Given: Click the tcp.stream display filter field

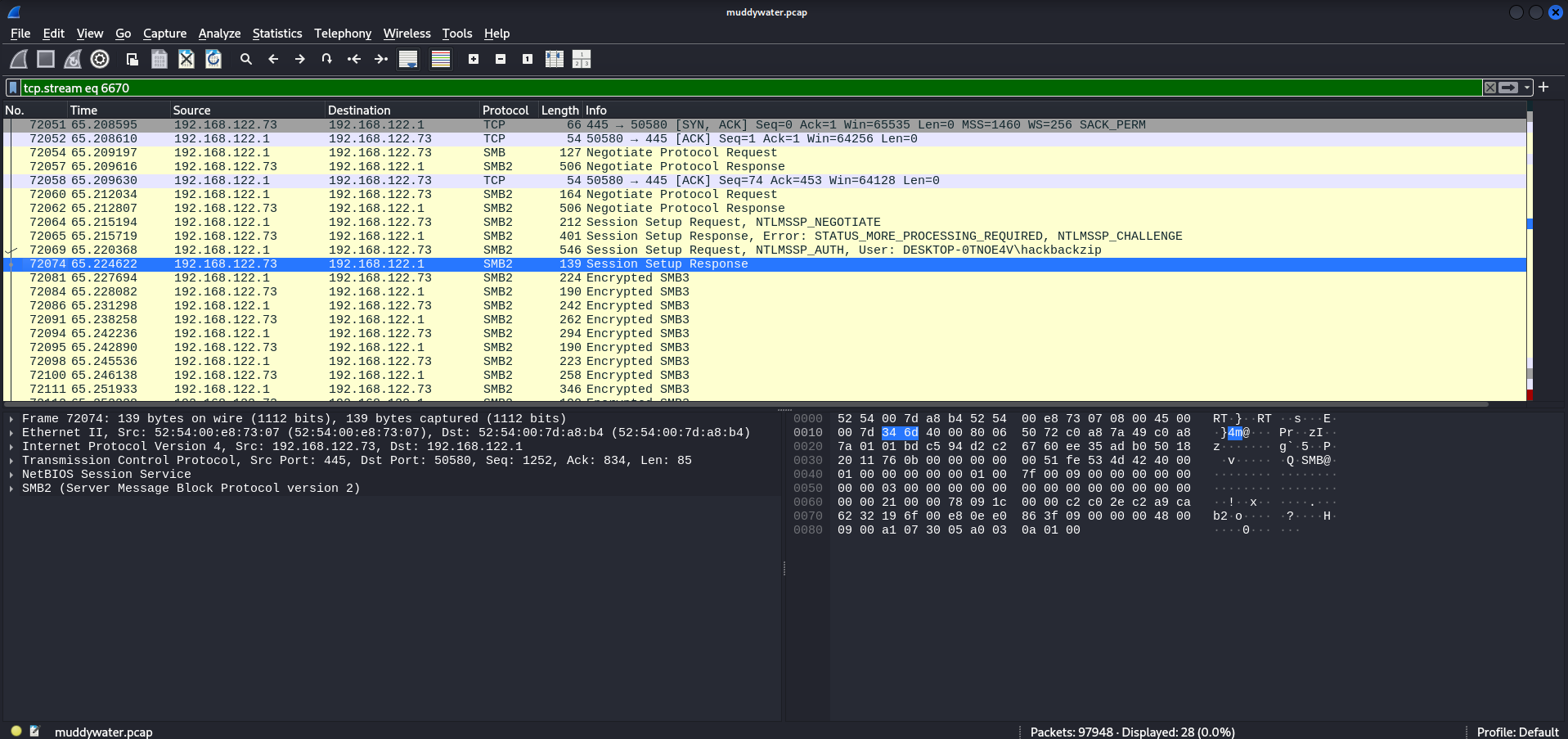Looking at the screenshot, I should click(736, 88).
